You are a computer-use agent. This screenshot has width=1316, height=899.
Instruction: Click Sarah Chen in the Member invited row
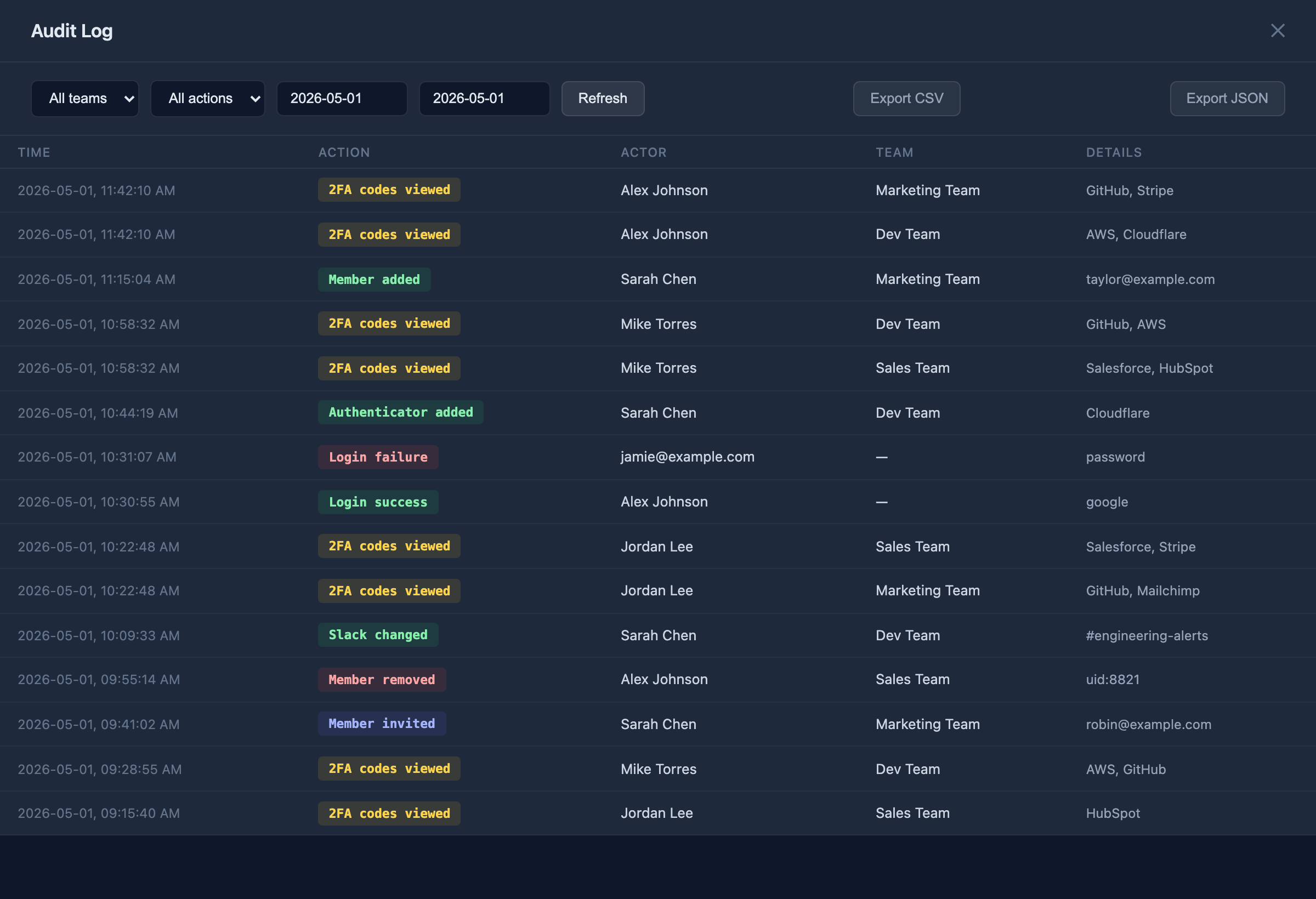tap(658, 724)
